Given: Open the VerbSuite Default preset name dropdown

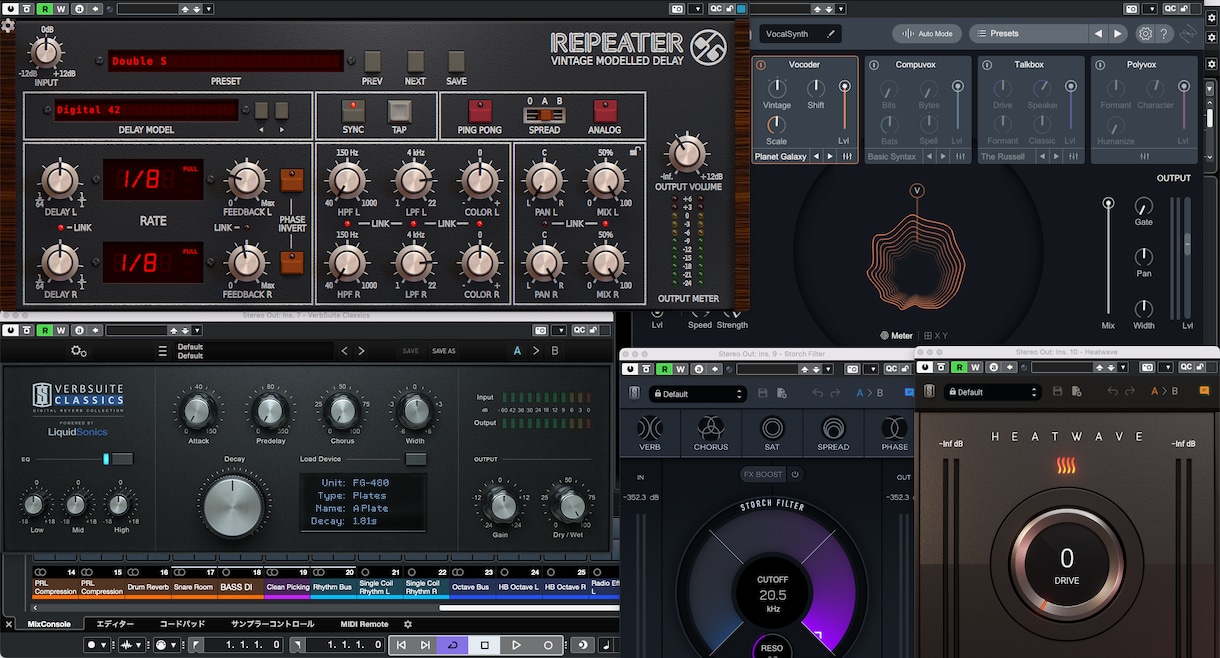Looking at the screenshot, I should point(253,351).
